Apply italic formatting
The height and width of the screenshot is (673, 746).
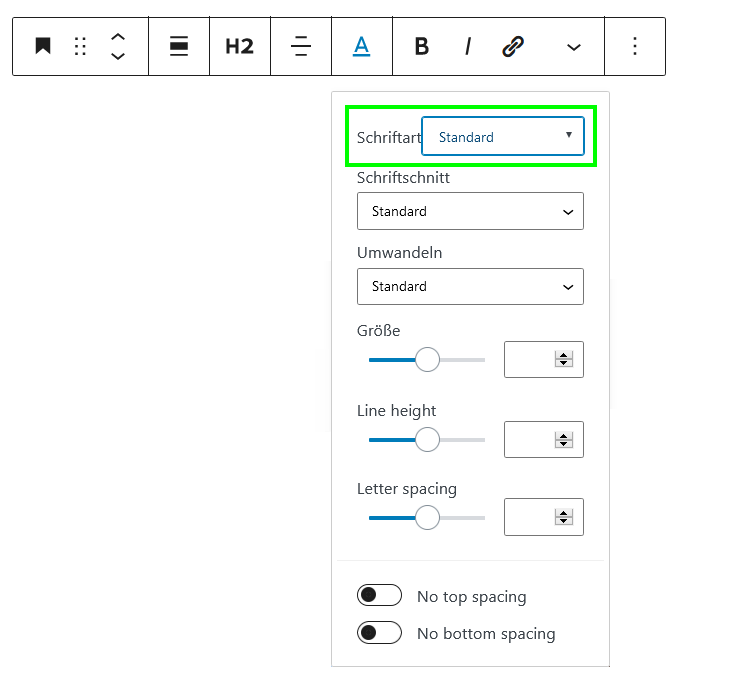tap(468, 46)
